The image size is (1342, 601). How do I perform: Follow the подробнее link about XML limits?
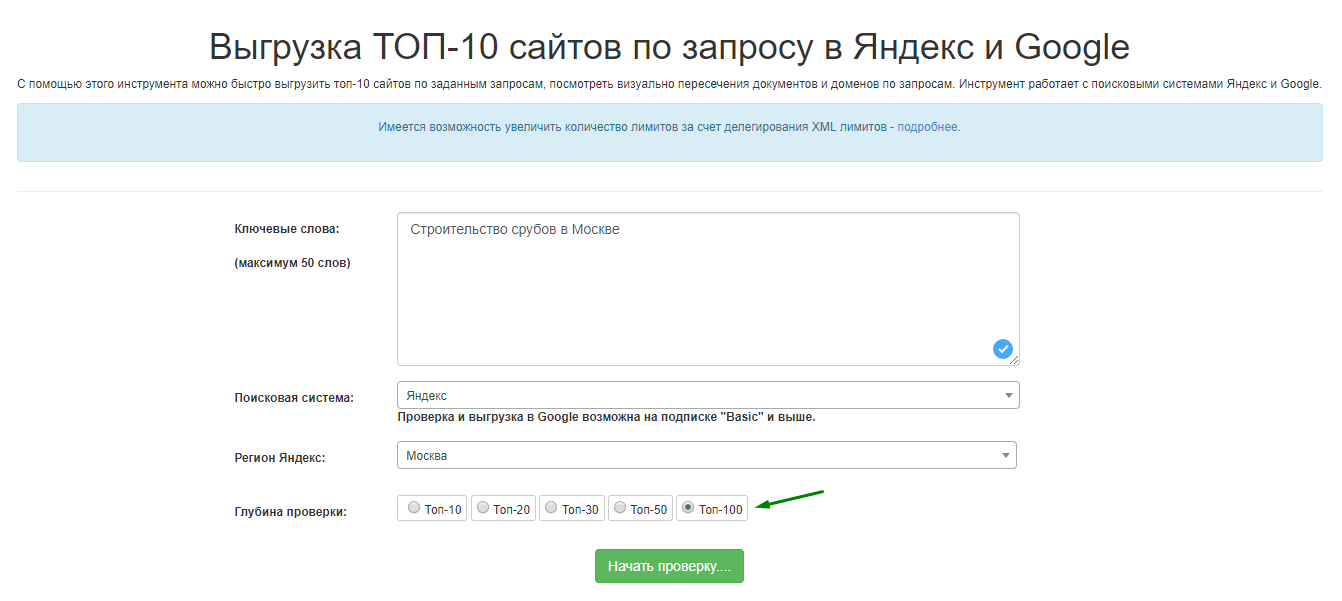(x=928, y=127)
